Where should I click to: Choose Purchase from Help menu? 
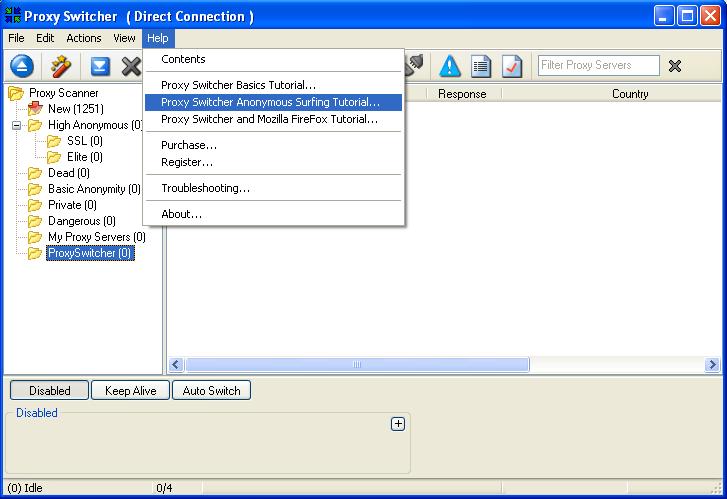[274, 145]
